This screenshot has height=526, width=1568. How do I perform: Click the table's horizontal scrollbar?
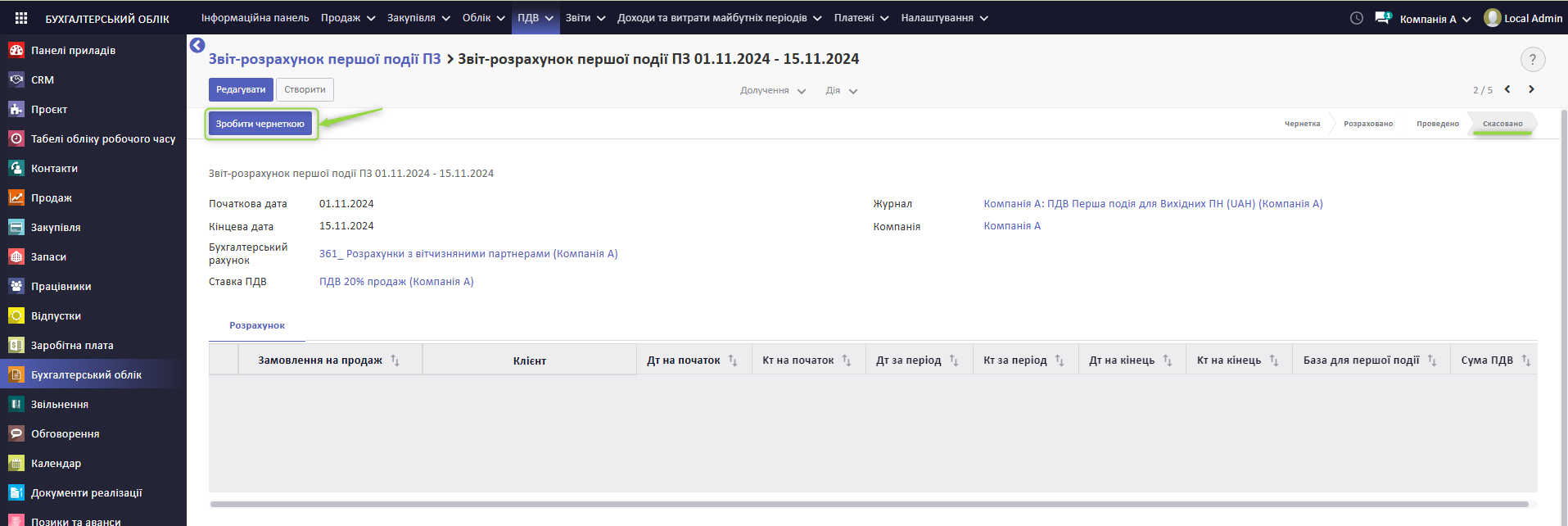(x=870, y=504)
